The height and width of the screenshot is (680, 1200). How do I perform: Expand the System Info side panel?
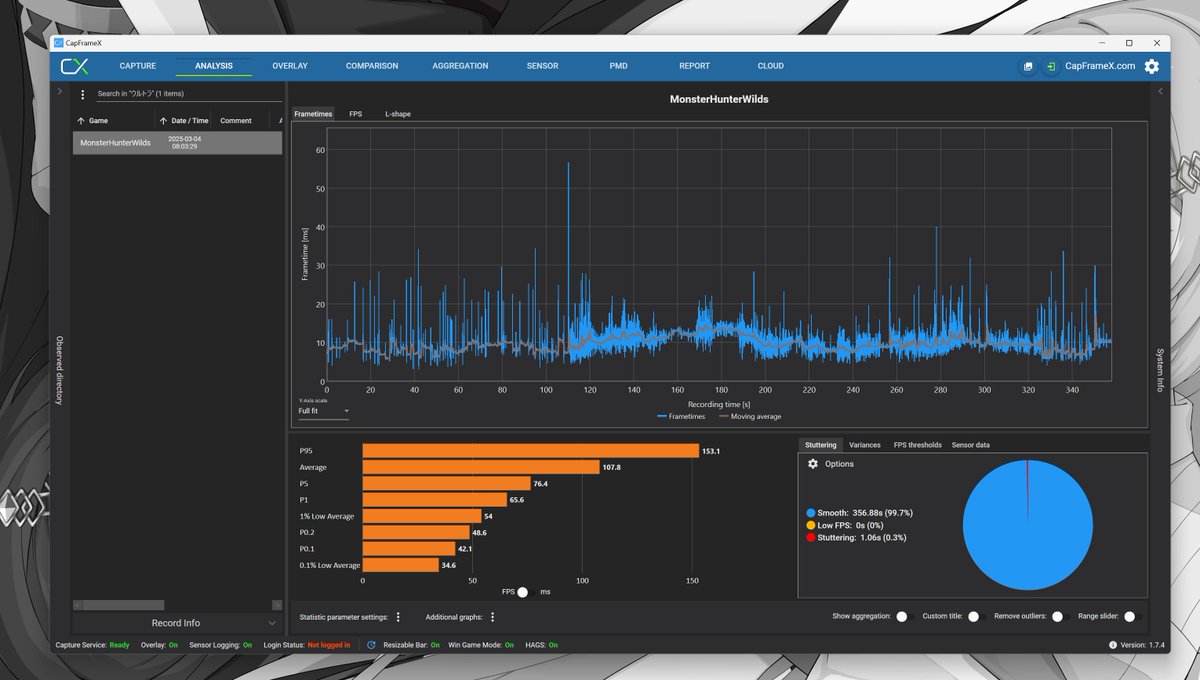(x=1160, y=370)
